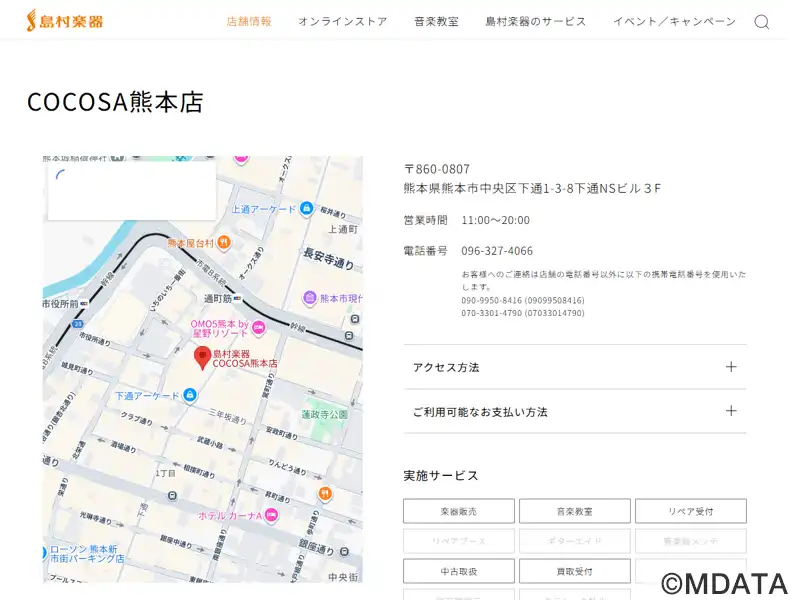Open the イベント／キャンペーン menu
800x600 pixels.
tap(674, 22)
